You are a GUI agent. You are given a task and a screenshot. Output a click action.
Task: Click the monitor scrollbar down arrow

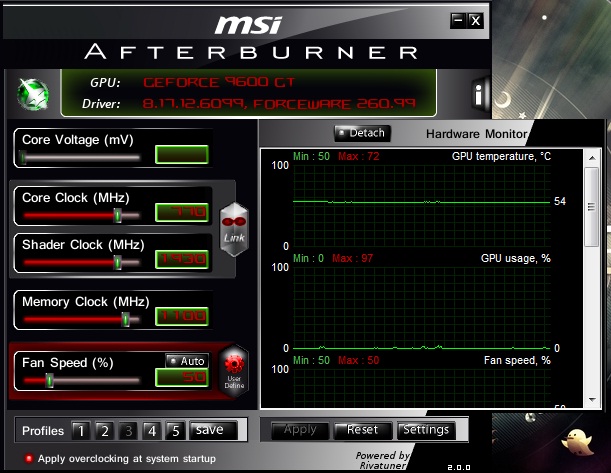coord(592,399)
